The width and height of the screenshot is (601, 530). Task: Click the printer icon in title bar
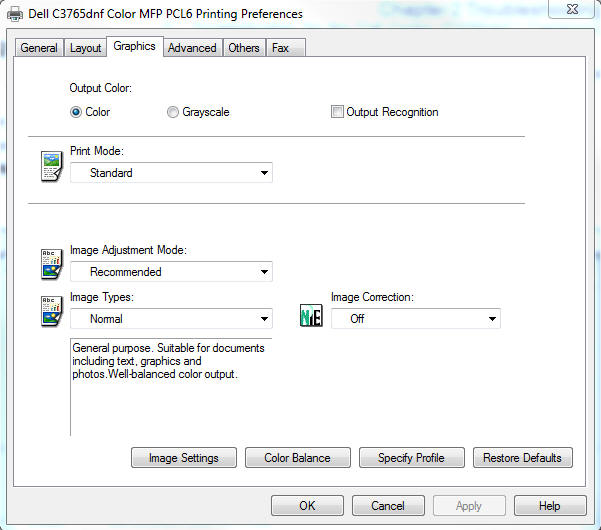point(15,14)
